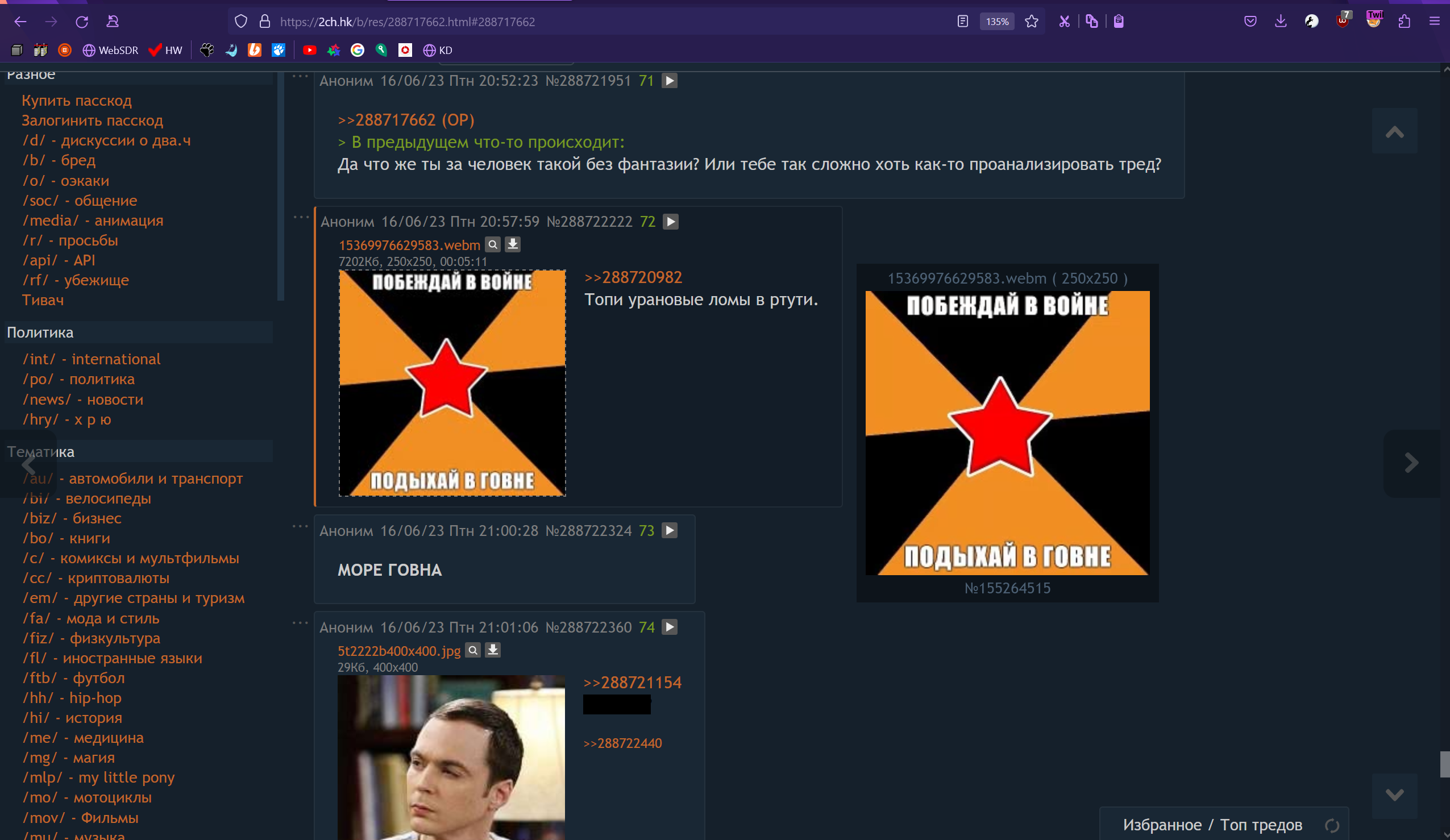Click the webm thumbnail in post 72
1450x840 pixels.
(452, 382)
